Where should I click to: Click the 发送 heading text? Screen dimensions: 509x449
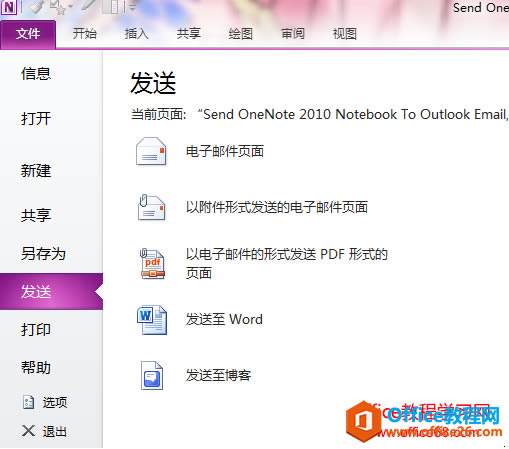click(x=153, y=83)
